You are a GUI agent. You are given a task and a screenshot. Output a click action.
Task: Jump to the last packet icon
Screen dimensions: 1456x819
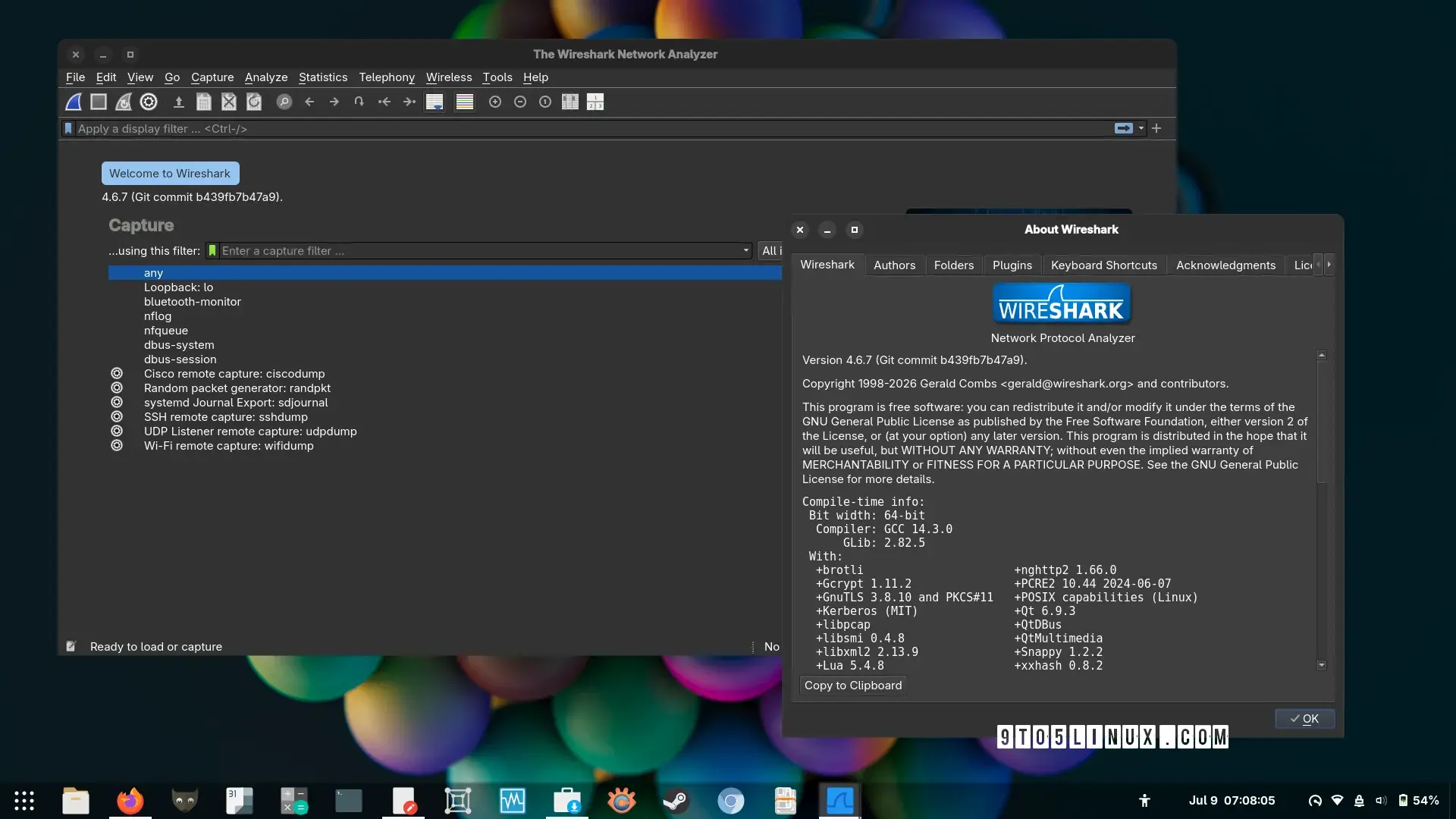(409, 102)
